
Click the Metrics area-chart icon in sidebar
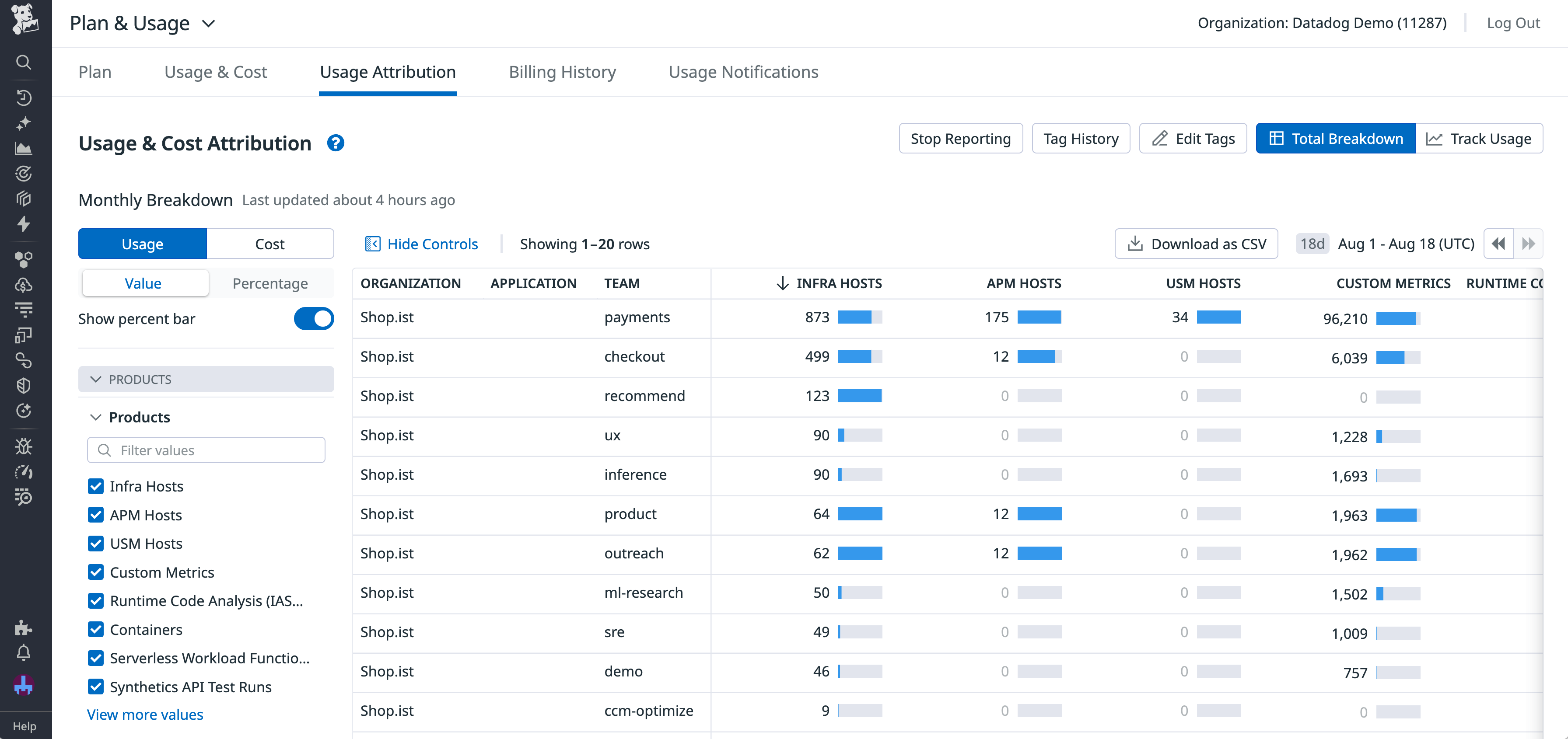click(x=24, y=148)
